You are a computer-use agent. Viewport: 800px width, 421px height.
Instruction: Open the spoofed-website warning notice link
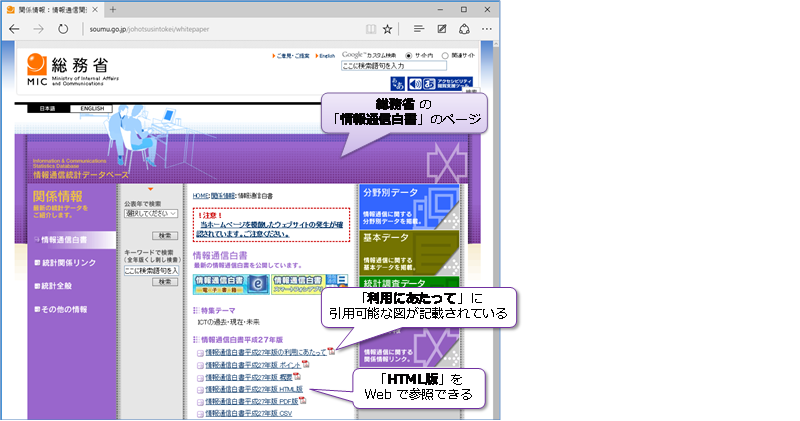tap(270, 229)
